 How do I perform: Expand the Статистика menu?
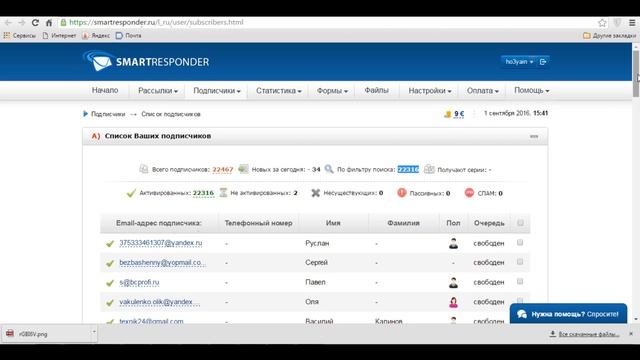click(x=279, y=91)
